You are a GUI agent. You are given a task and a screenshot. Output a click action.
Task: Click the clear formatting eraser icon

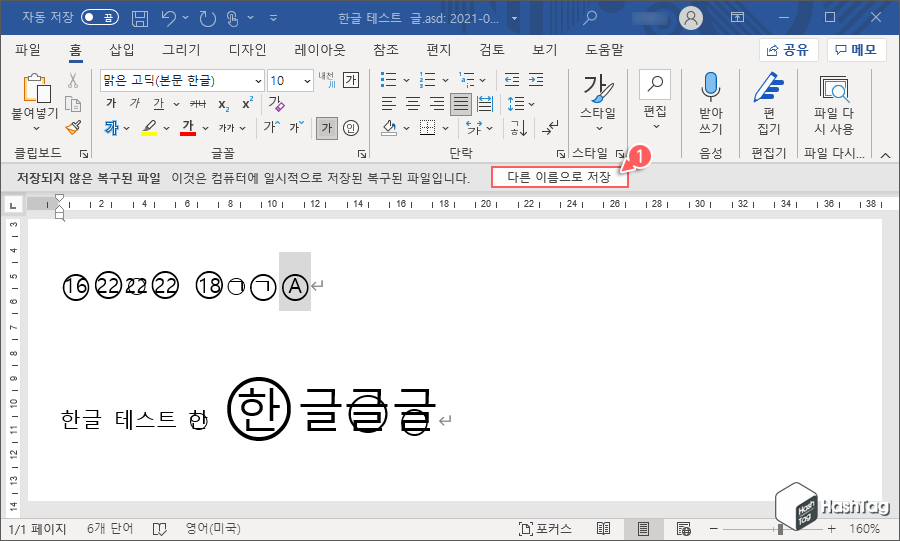tap(276, 103)
